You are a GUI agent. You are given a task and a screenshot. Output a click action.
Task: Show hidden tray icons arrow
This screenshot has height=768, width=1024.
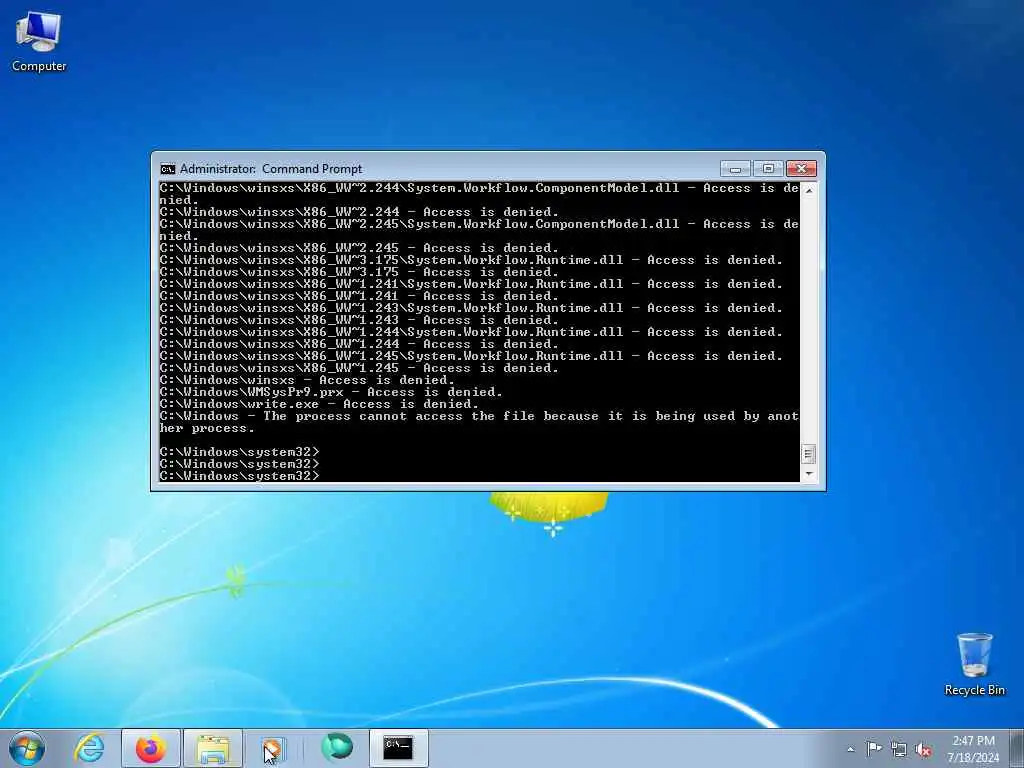pos(850,750)
